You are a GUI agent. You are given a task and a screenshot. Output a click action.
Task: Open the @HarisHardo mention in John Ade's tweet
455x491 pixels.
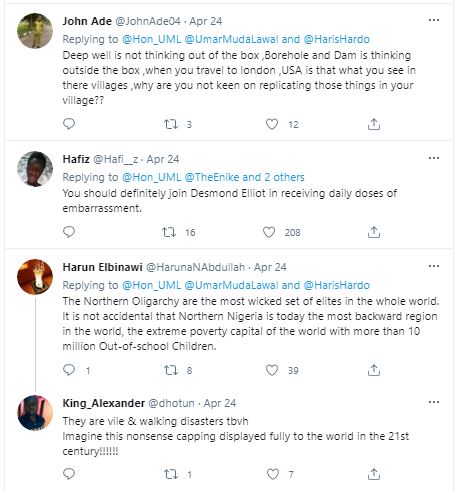pyautogui.click(x=337, y=39)
